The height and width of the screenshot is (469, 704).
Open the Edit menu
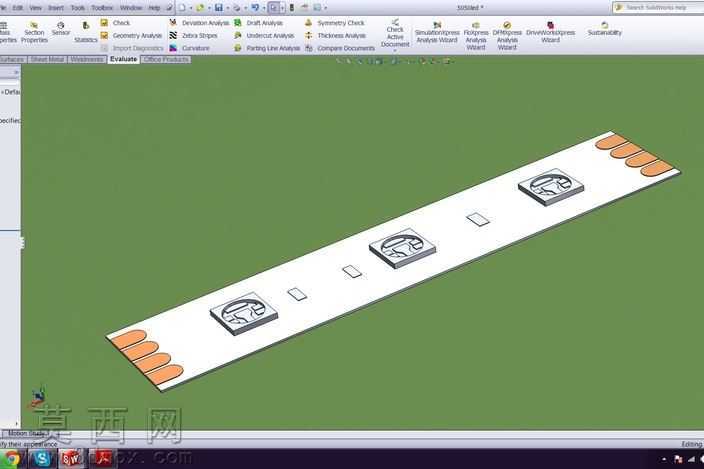click(18, 8)
